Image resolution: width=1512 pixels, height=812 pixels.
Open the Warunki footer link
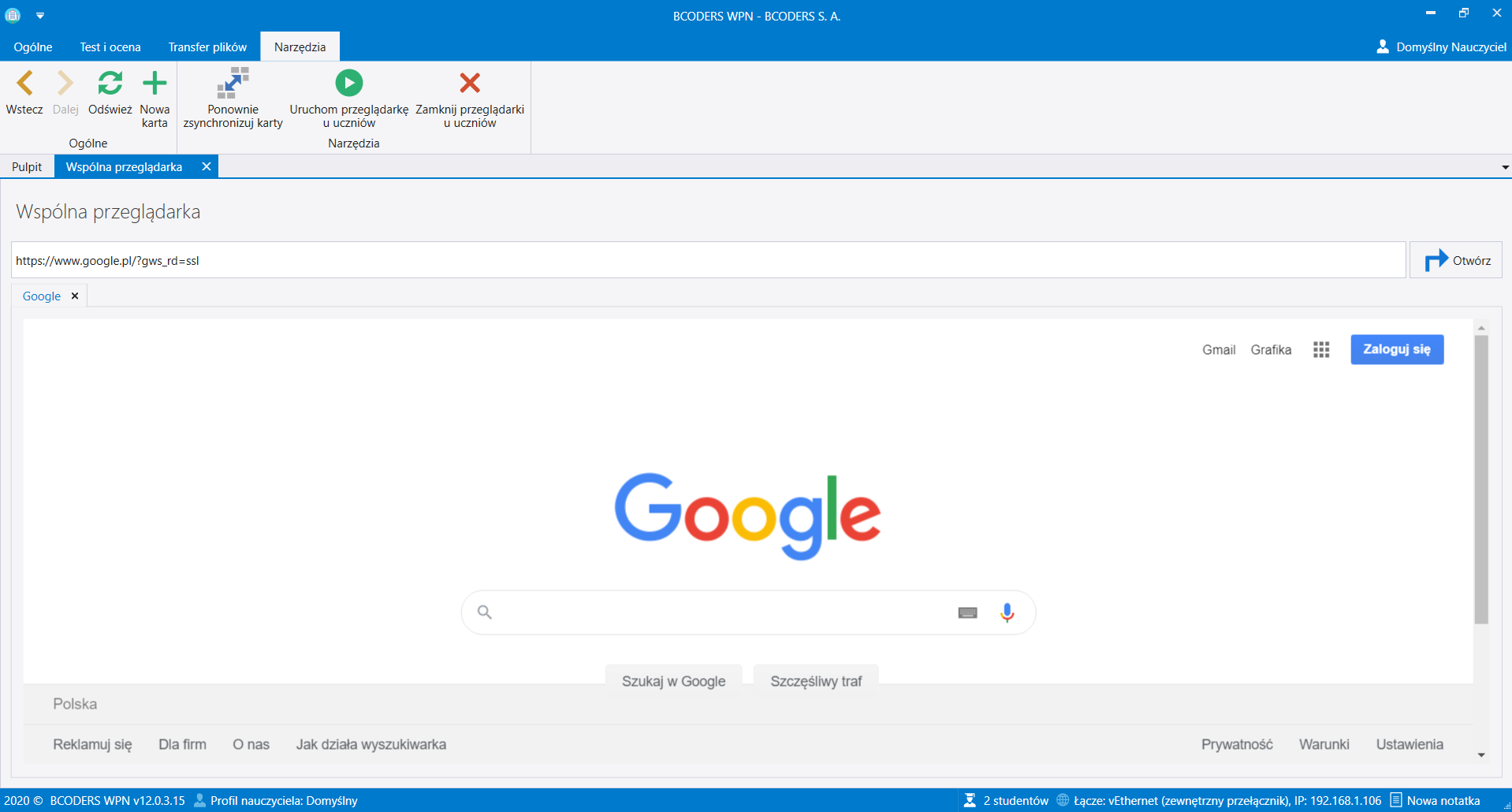pyautogui.click(x=1324, y=744)
